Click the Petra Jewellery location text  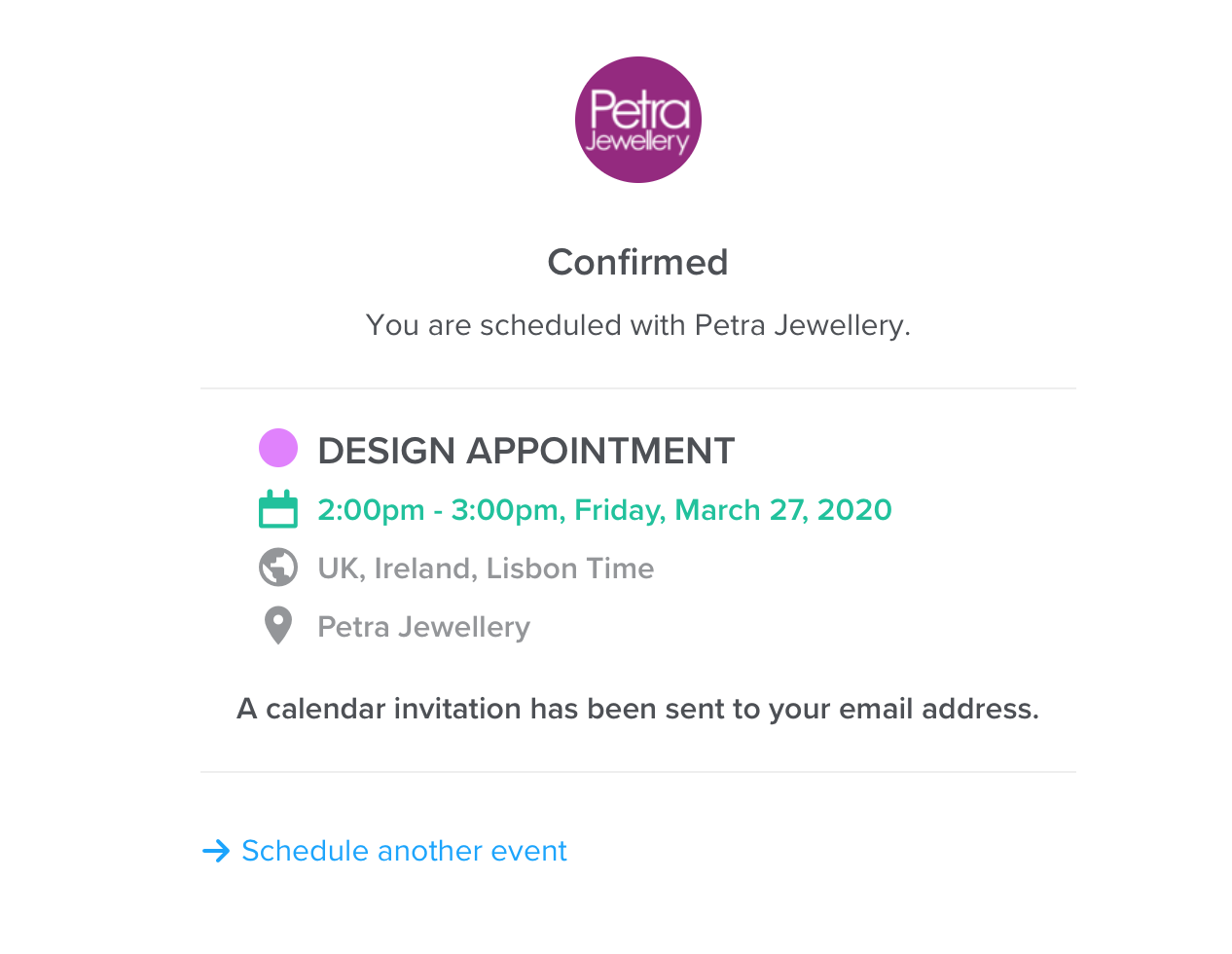(424, 627)
